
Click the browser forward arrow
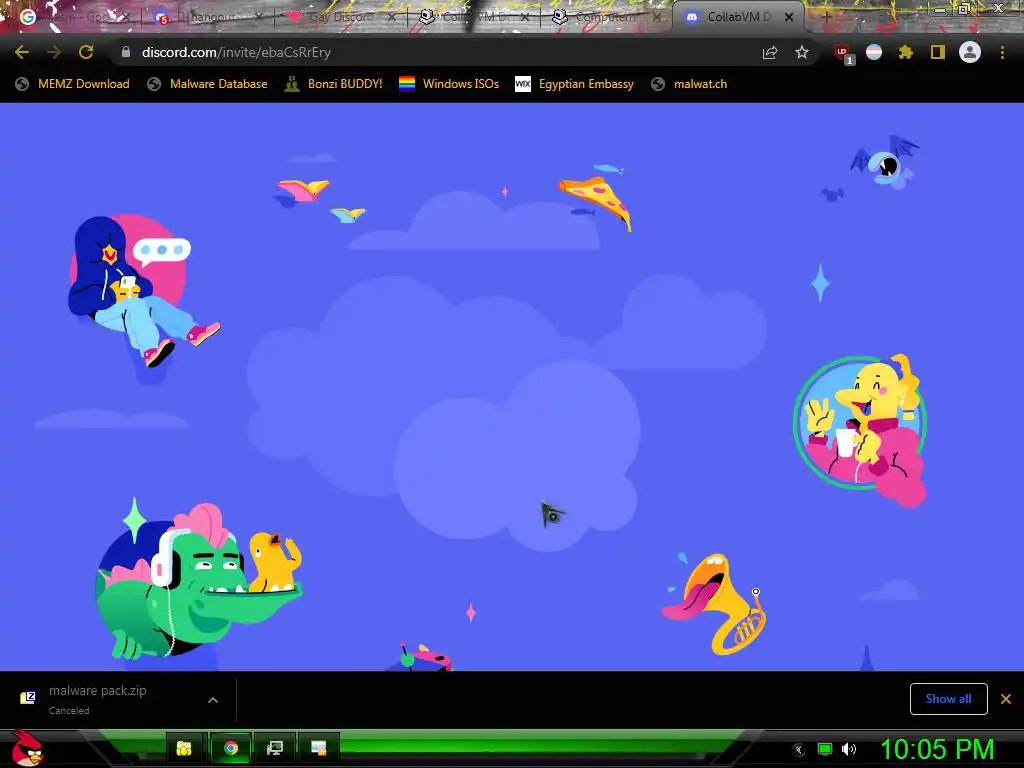click(54, 52)
